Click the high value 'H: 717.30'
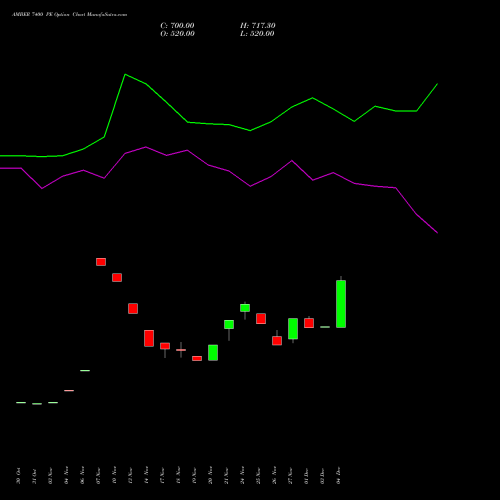 point(258,26)
